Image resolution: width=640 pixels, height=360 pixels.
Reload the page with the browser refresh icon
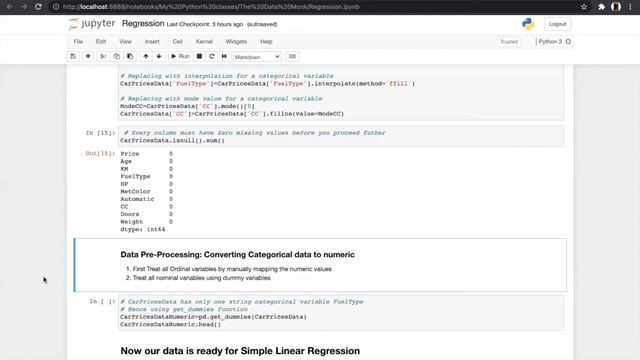[x=38, y=7]
